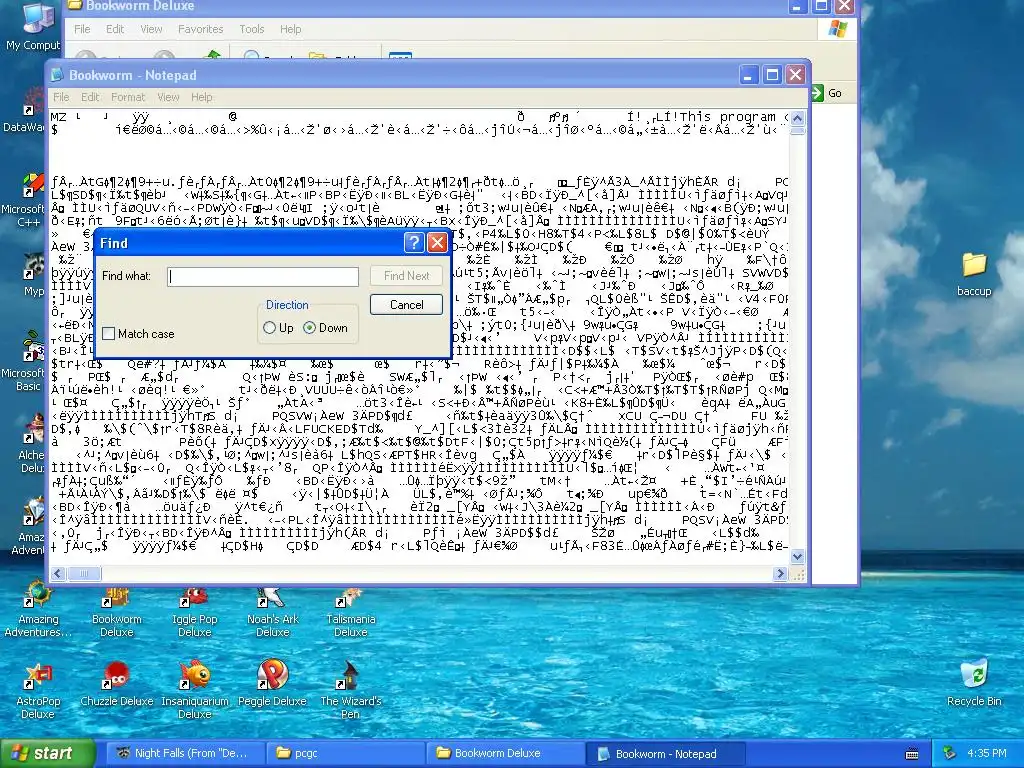Click the Find dialog help question mark
Viewport: 1024px width, 768px height.
(414, 243)
